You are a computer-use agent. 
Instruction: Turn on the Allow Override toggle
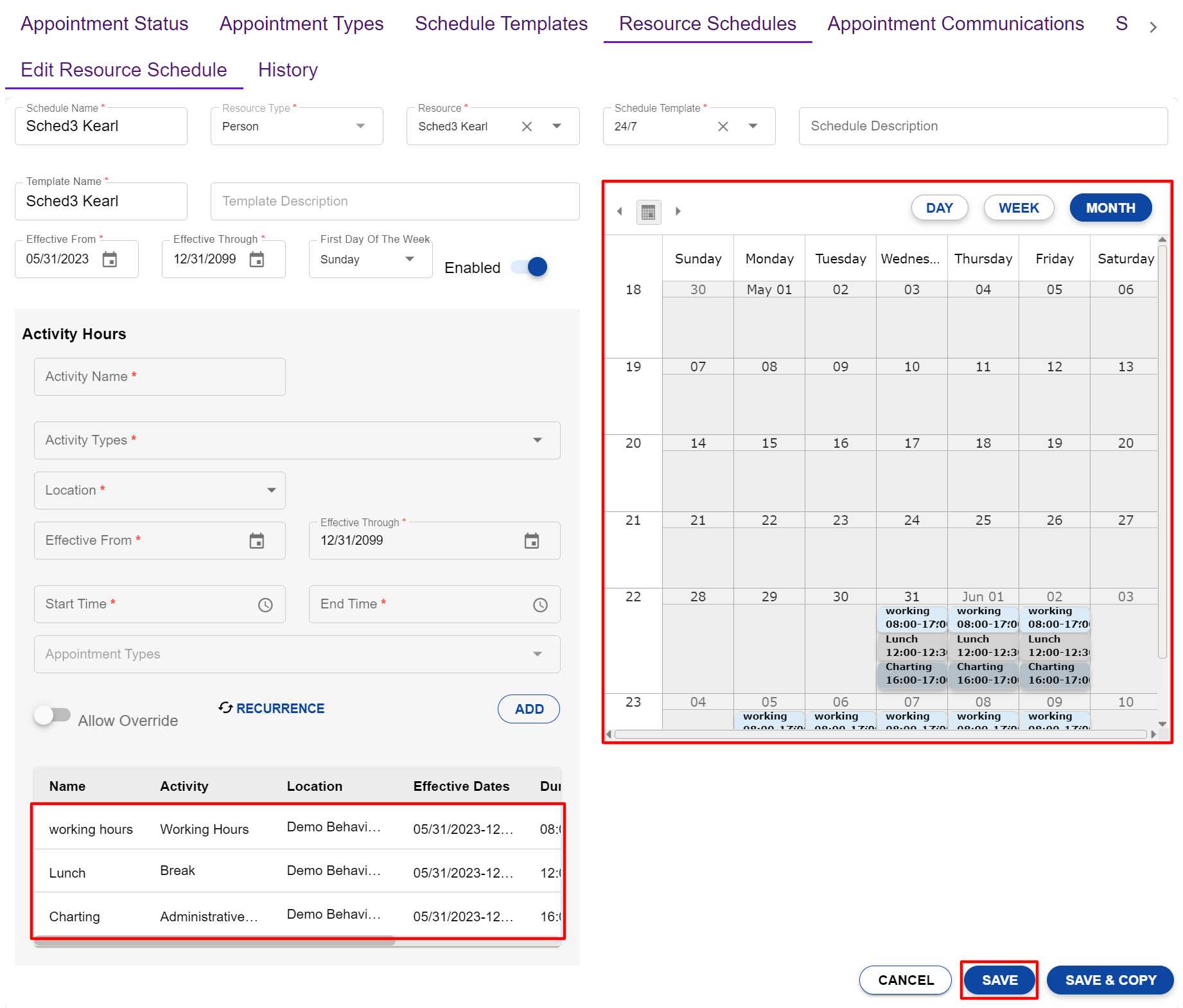click(x=53, y=715)
